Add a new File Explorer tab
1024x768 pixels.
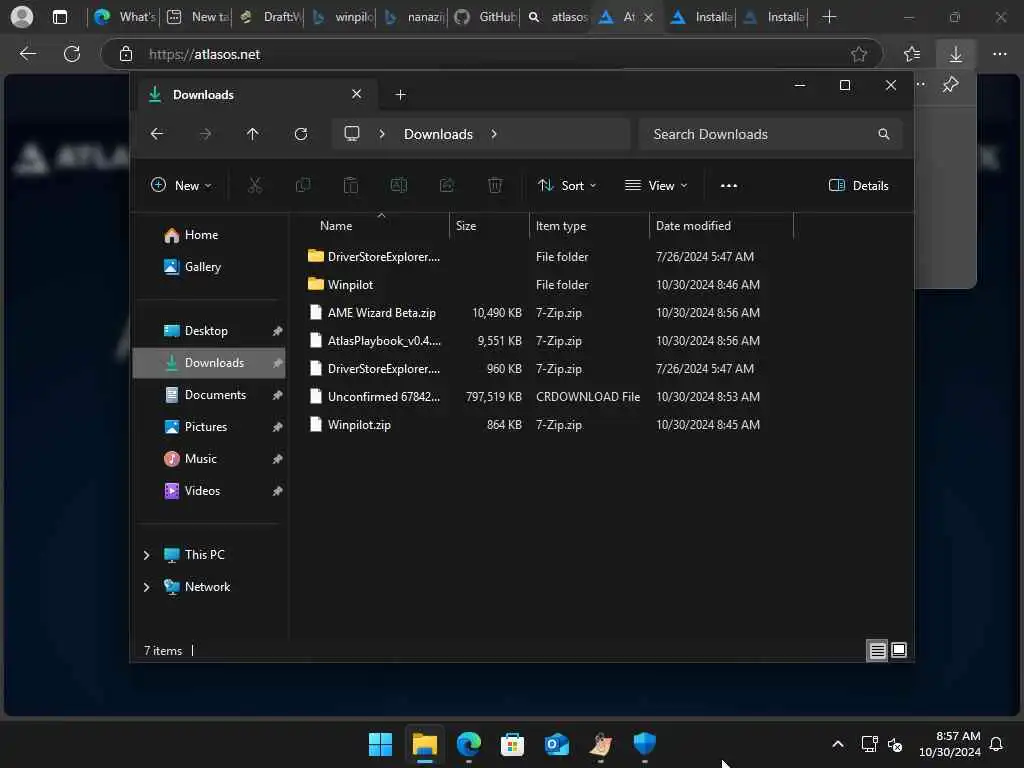tap(400, 95)
